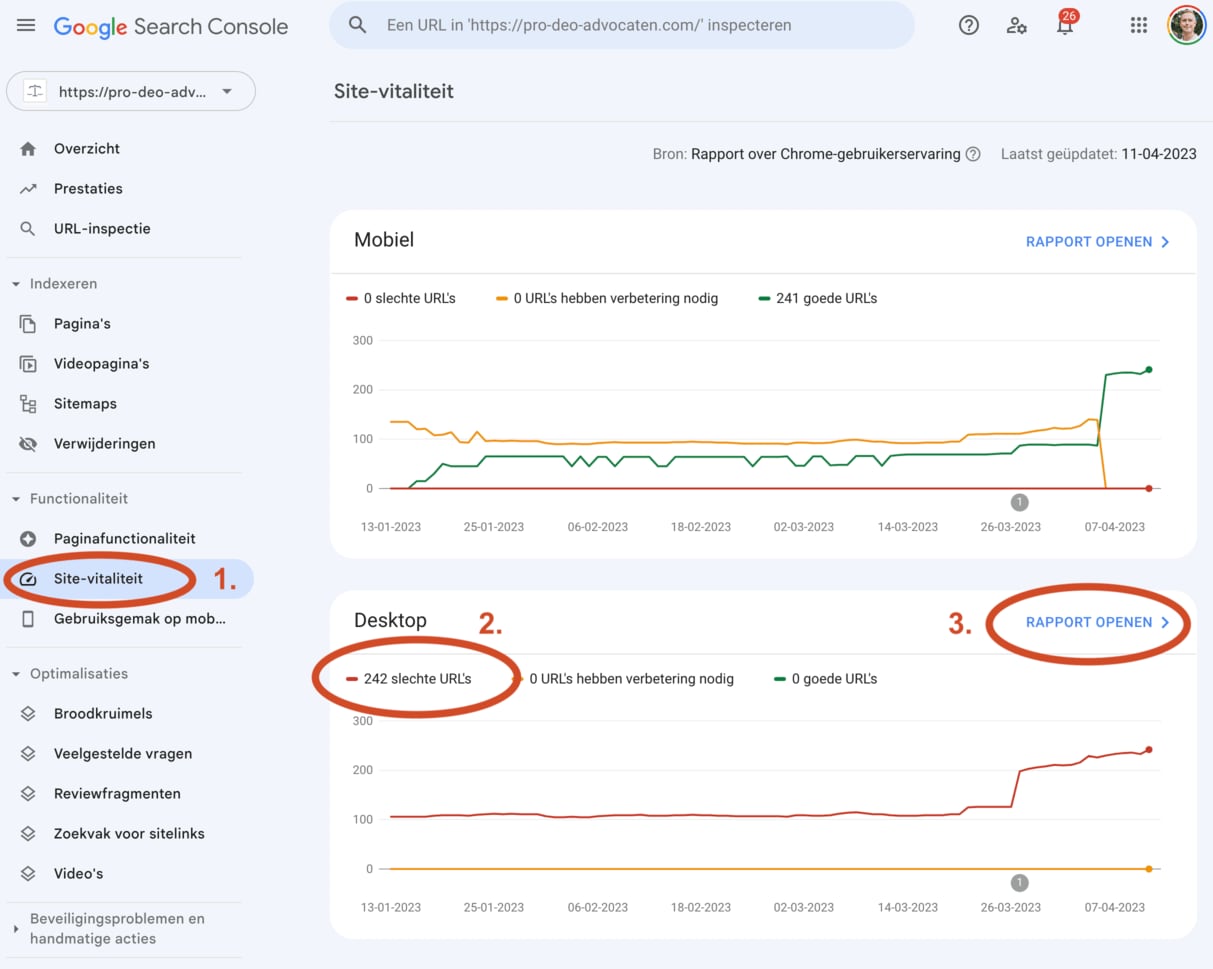Click the Overzicht home icon
Screen dimensions: 1213x969
click(28, 149)
